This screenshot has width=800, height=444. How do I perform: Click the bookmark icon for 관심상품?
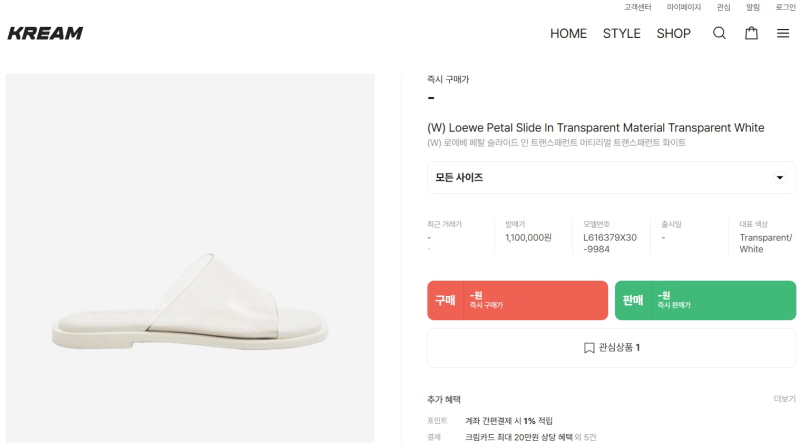click(x=589, y=348)
